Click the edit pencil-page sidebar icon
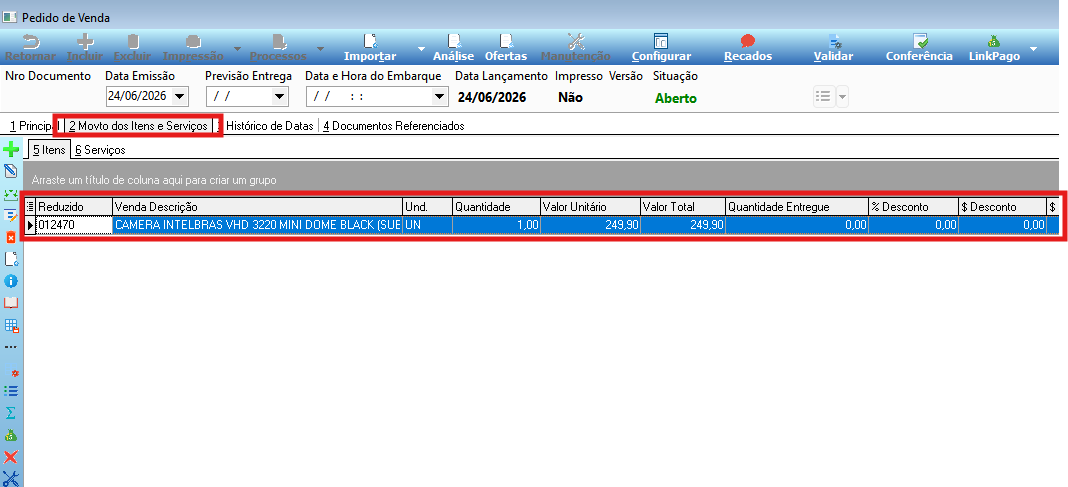This screenshot has height=487, width=1068. tap(11, 170)
